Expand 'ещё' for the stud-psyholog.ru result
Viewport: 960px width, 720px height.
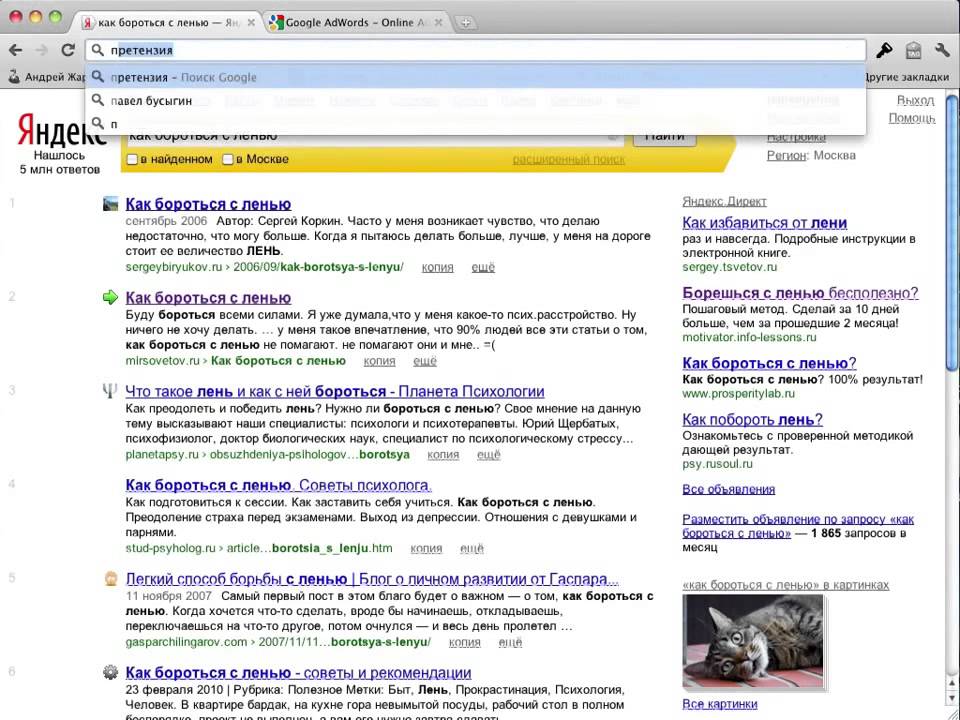click(x=471, y=549)
